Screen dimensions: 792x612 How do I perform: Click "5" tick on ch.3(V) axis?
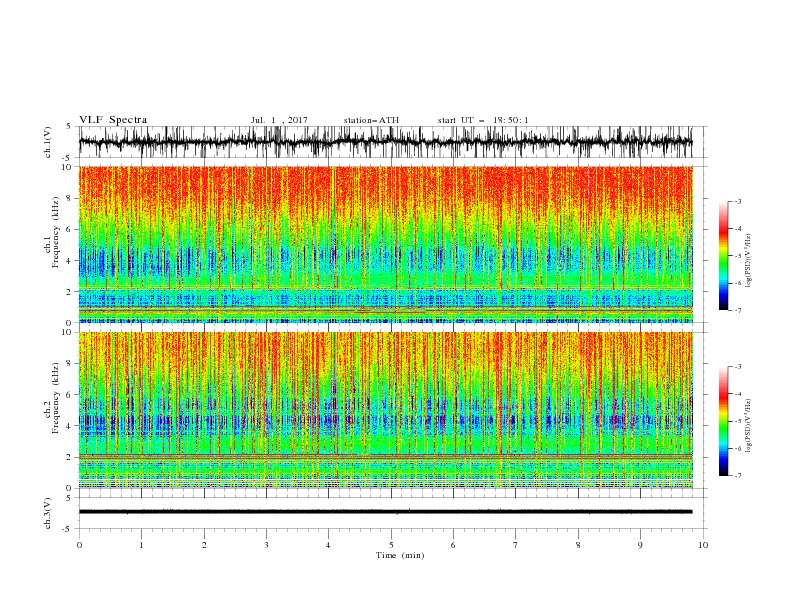(x=69, y=498)
